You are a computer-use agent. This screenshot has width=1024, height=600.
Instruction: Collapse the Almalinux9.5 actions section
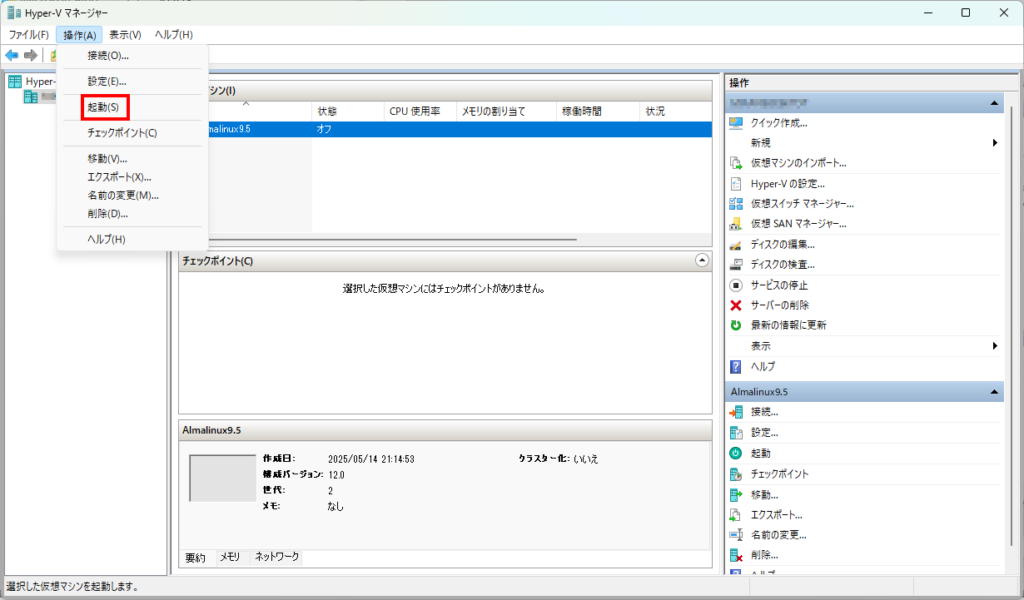pyautogui.click(x=994, y=392)
